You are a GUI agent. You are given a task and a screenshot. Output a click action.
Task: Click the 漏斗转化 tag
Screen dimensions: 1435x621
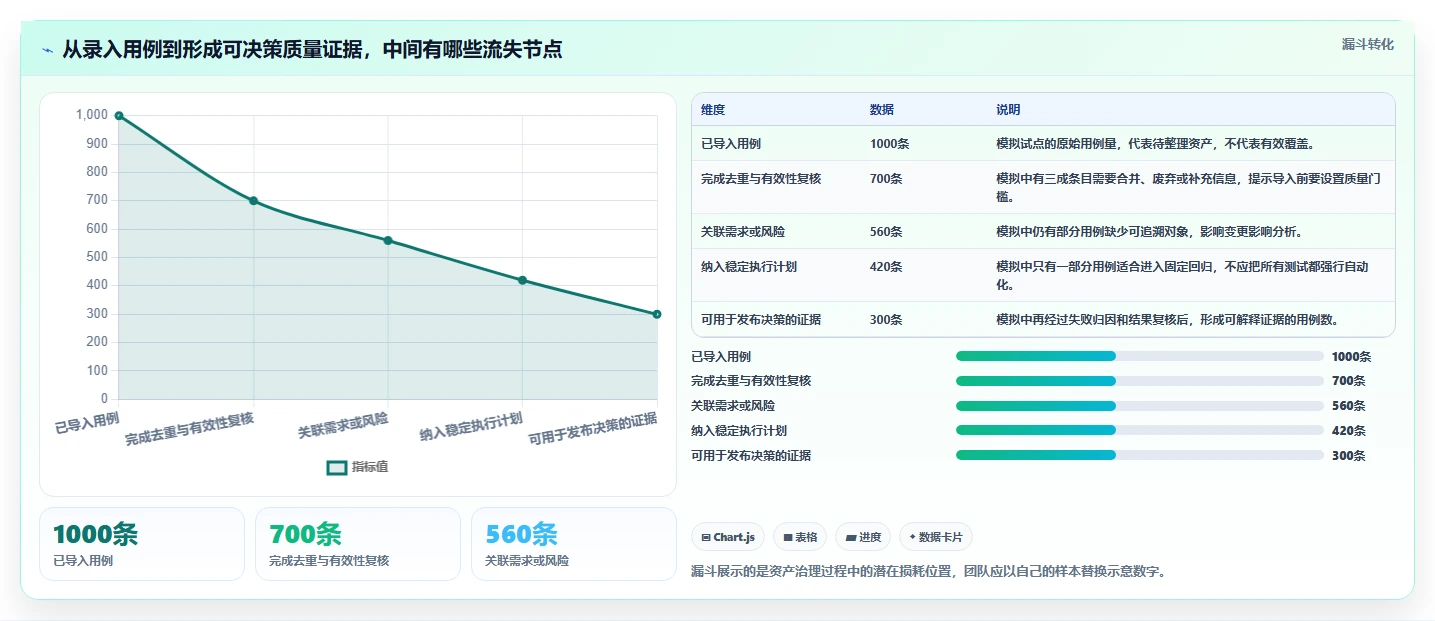coord(1367,44)
